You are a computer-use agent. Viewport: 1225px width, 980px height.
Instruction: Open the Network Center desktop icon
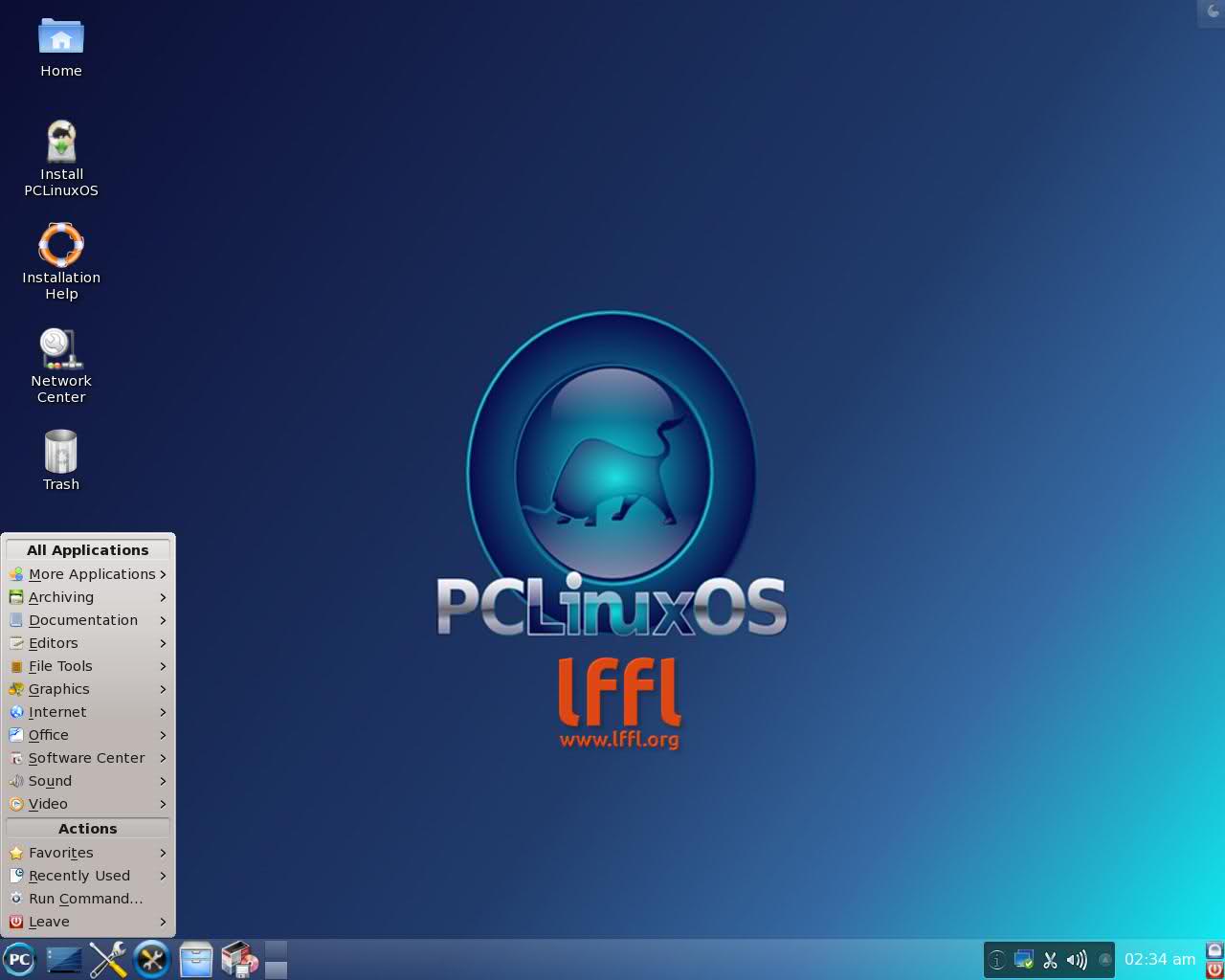[61, 350]
